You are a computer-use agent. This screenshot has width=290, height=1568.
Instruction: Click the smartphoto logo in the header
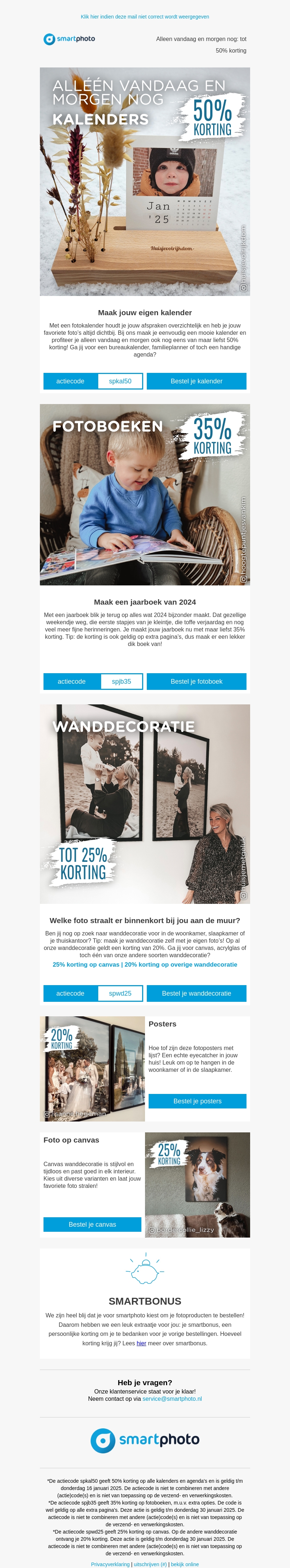[69, 39]
